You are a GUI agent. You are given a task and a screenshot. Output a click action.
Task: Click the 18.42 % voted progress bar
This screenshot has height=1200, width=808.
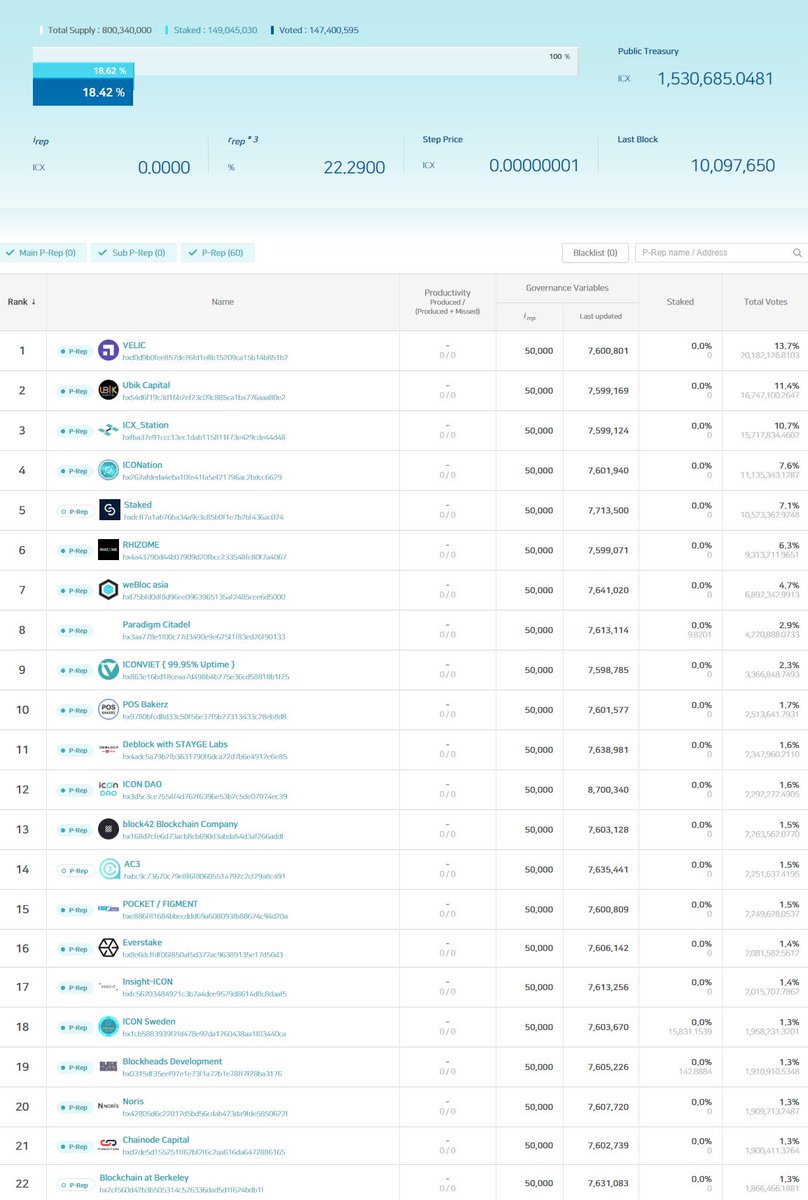pyautogui.click(x=82, y=92)
